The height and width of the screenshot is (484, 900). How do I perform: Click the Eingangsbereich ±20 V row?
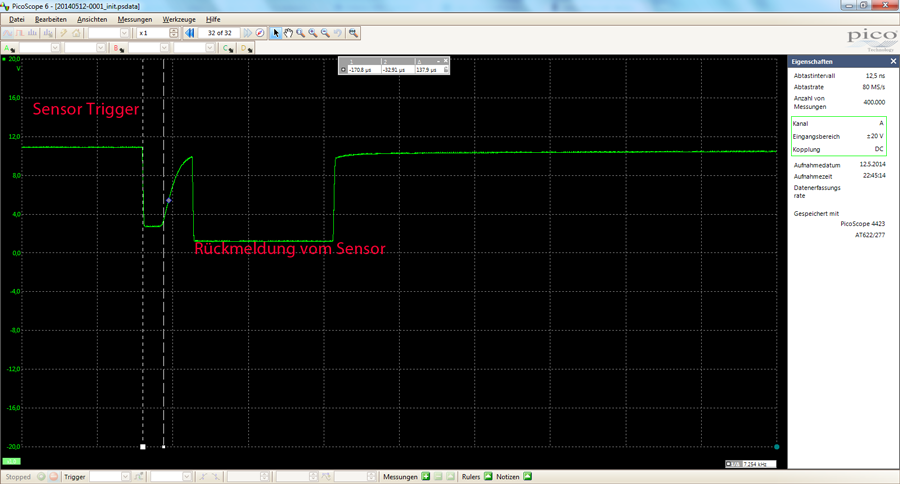(x=839, y=137)
